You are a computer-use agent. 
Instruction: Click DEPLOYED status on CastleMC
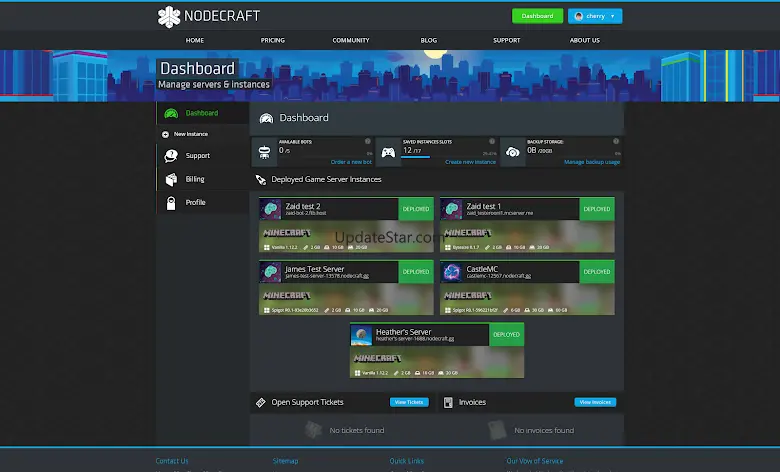[597, 272]
